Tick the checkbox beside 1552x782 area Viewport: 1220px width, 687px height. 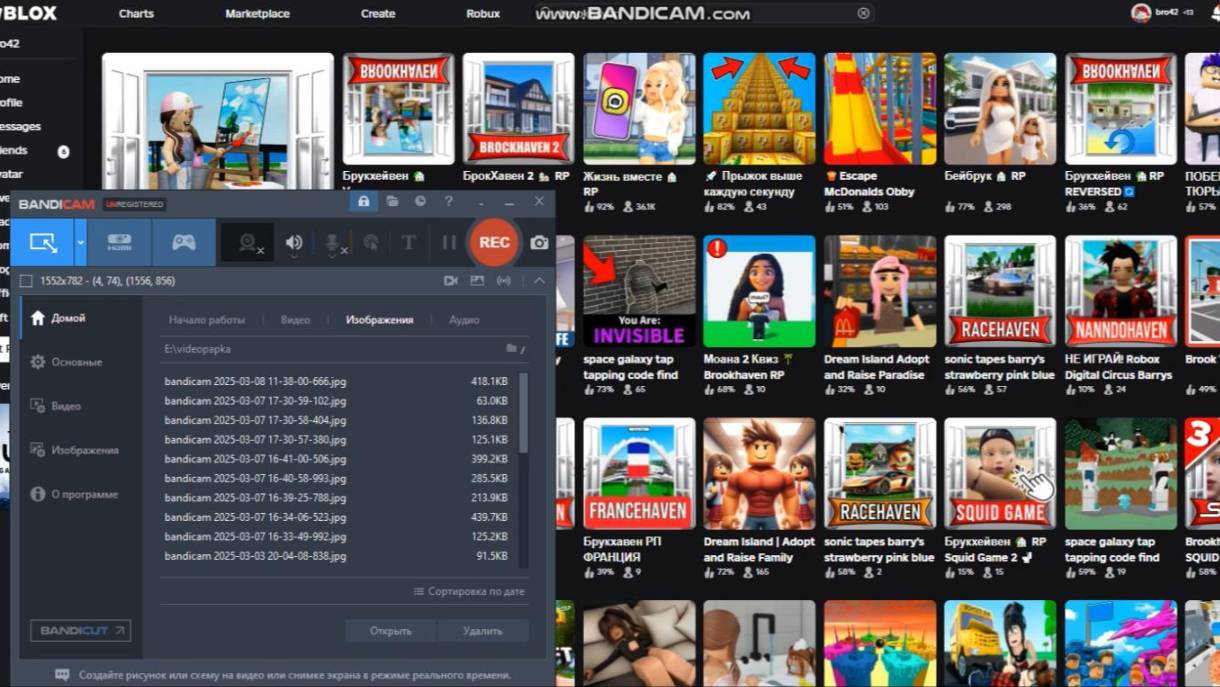tap(27, 281)
